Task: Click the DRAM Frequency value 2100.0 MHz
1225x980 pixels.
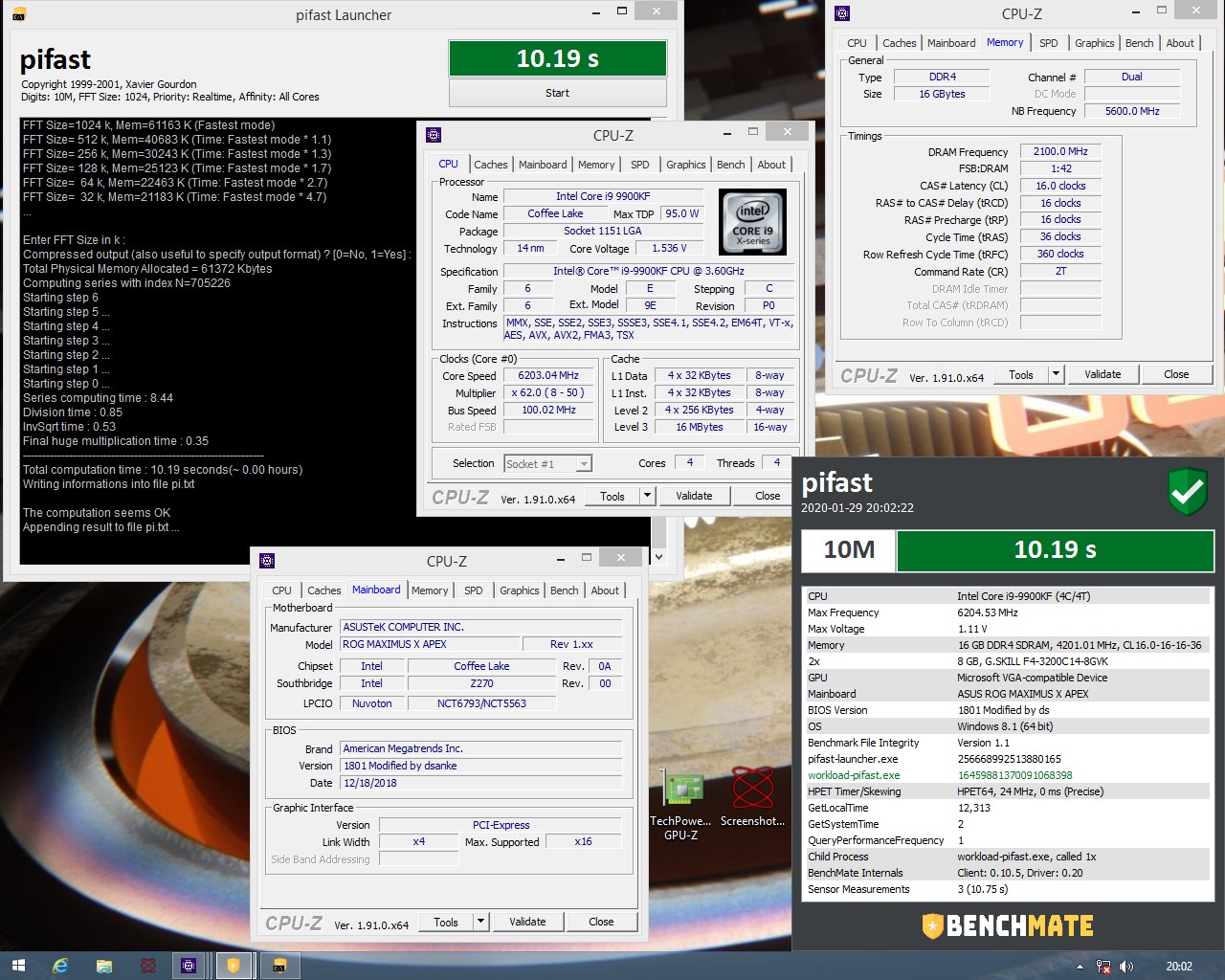Action: pyautogui.click(x=1060, y=151)
